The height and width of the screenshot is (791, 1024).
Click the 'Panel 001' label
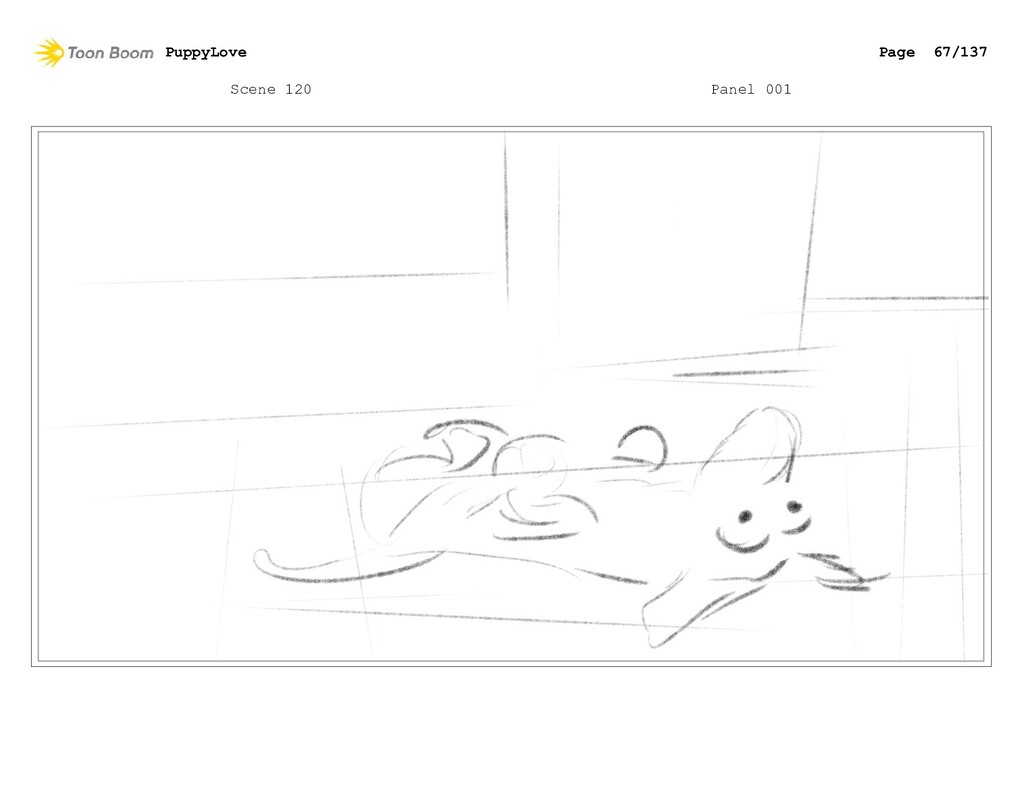point(751,89)
